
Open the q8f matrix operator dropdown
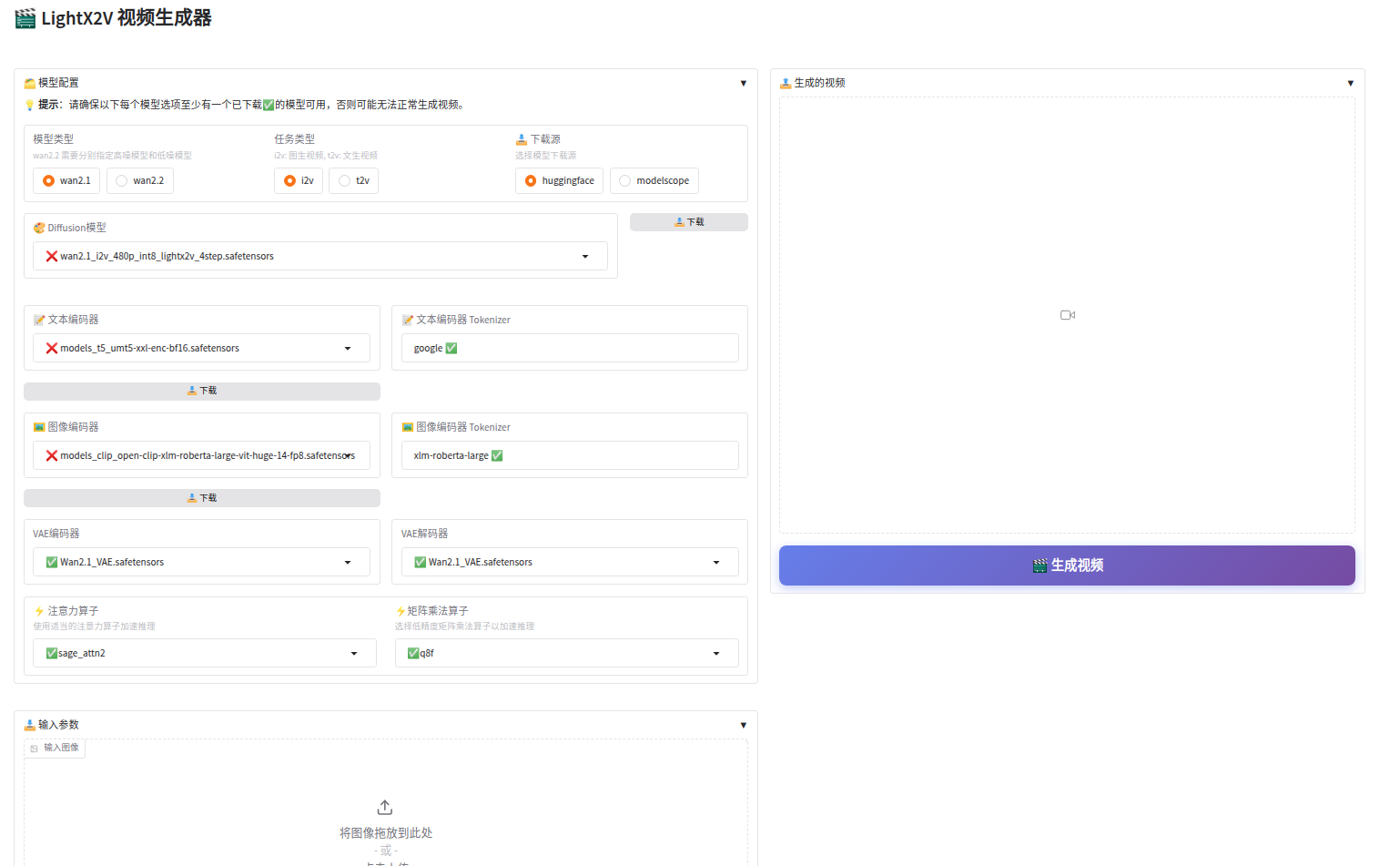point(716,654)
